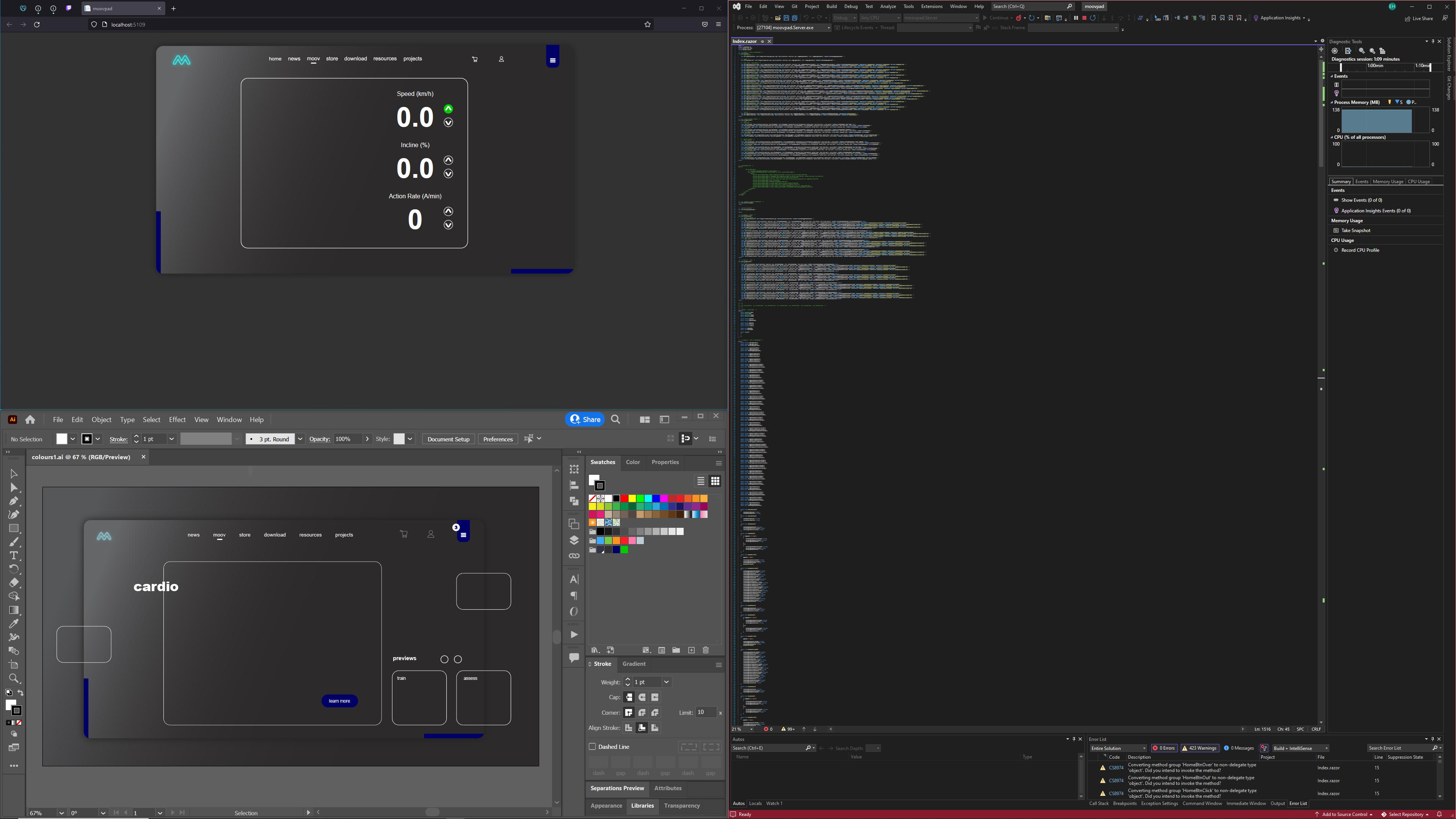Image resolution: width=1456 pixels, height=819 pixels.
Task: Create new swatch with plus icon
Action: click(691, 650)
